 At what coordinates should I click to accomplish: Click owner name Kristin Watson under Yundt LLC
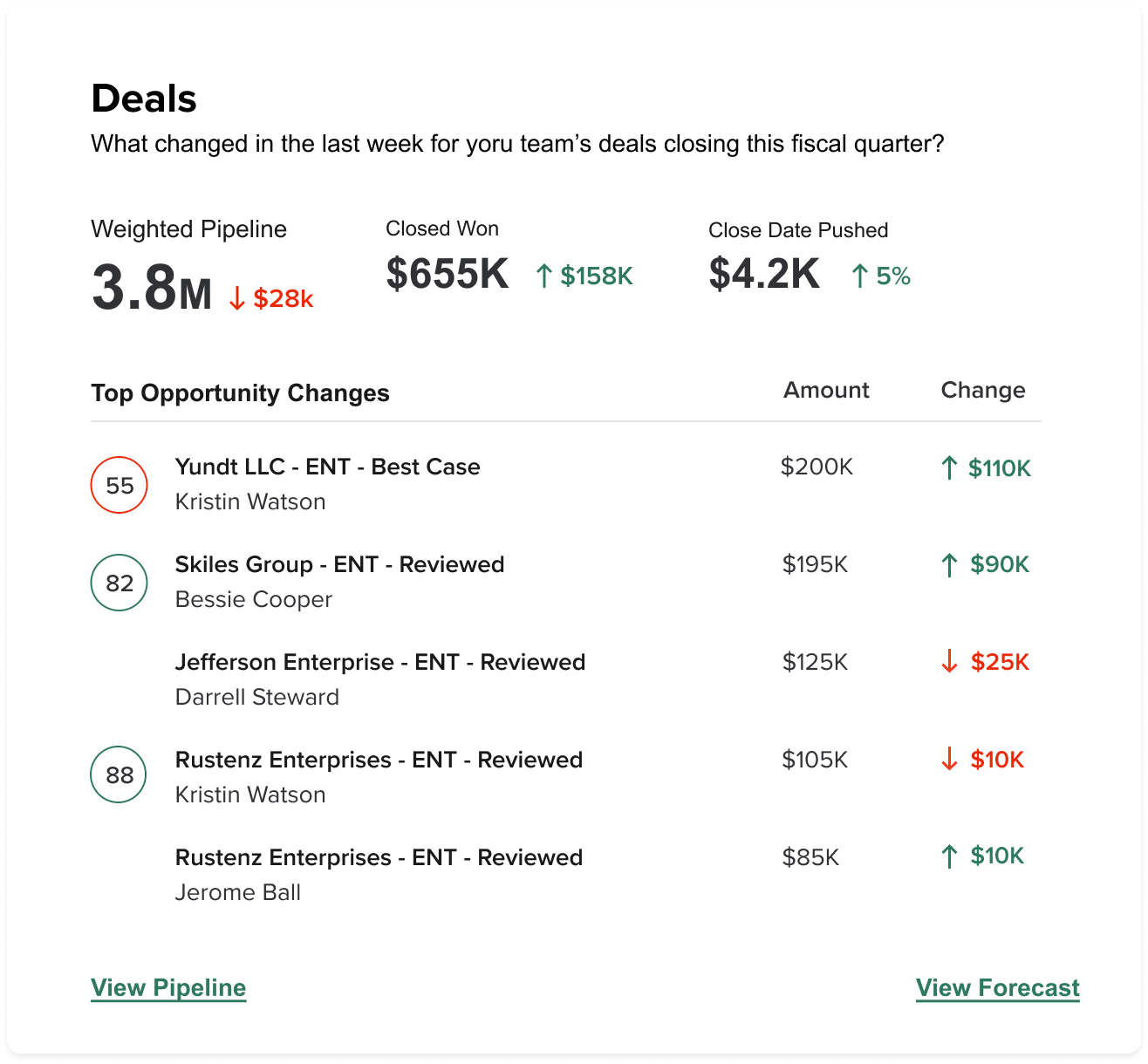click(250, 501)
